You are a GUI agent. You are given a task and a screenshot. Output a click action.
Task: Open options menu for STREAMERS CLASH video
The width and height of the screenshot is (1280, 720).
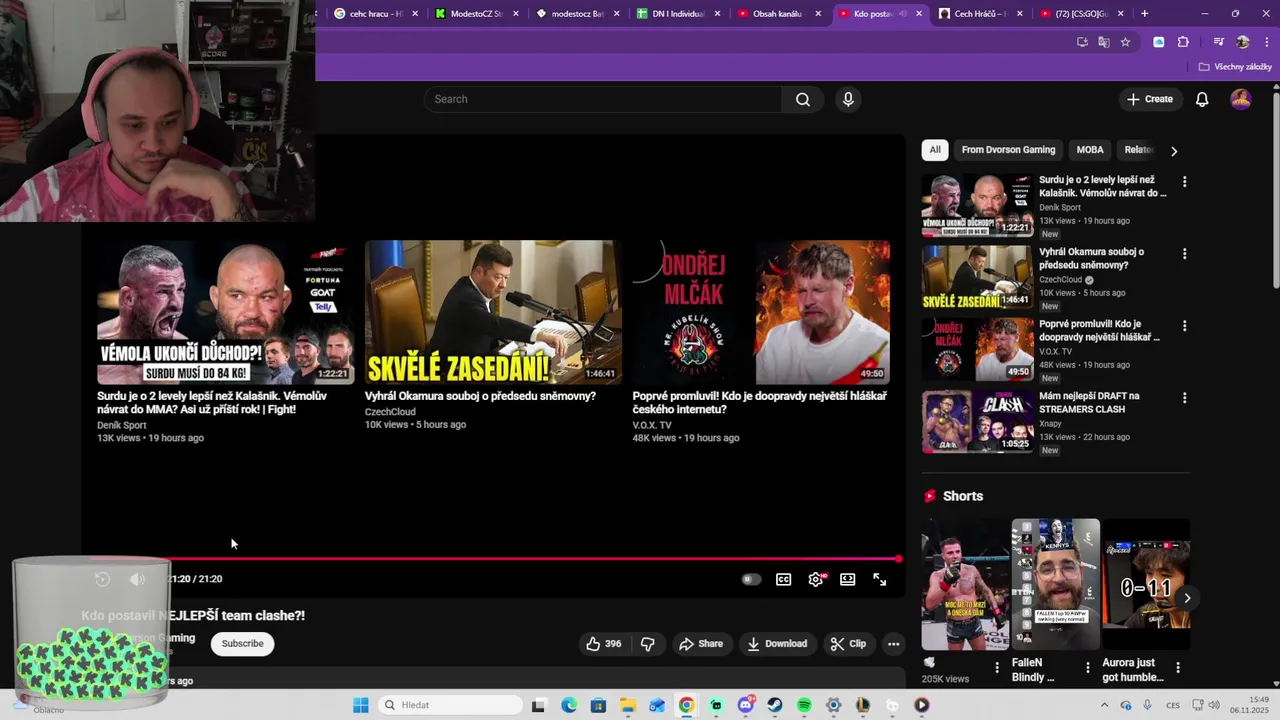[x=1185, y=398]
